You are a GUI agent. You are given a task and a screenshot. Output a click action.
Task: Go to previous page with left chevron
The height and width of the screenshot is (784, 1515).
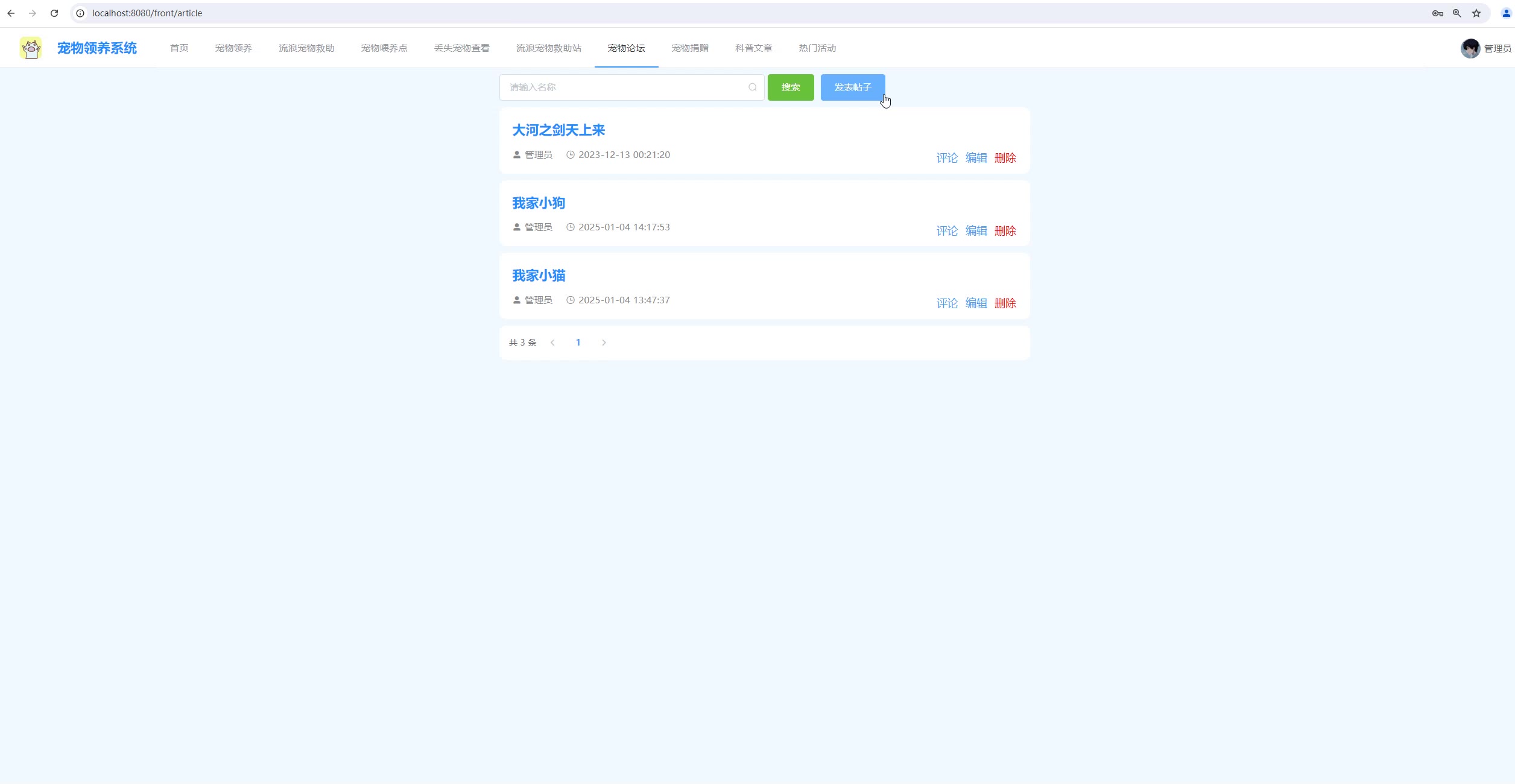click(552, 343)
